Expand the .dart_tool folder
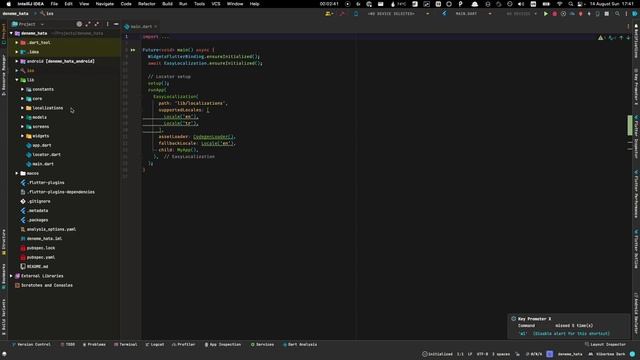The height and width of the screenshot is (360, 640). 17,42
